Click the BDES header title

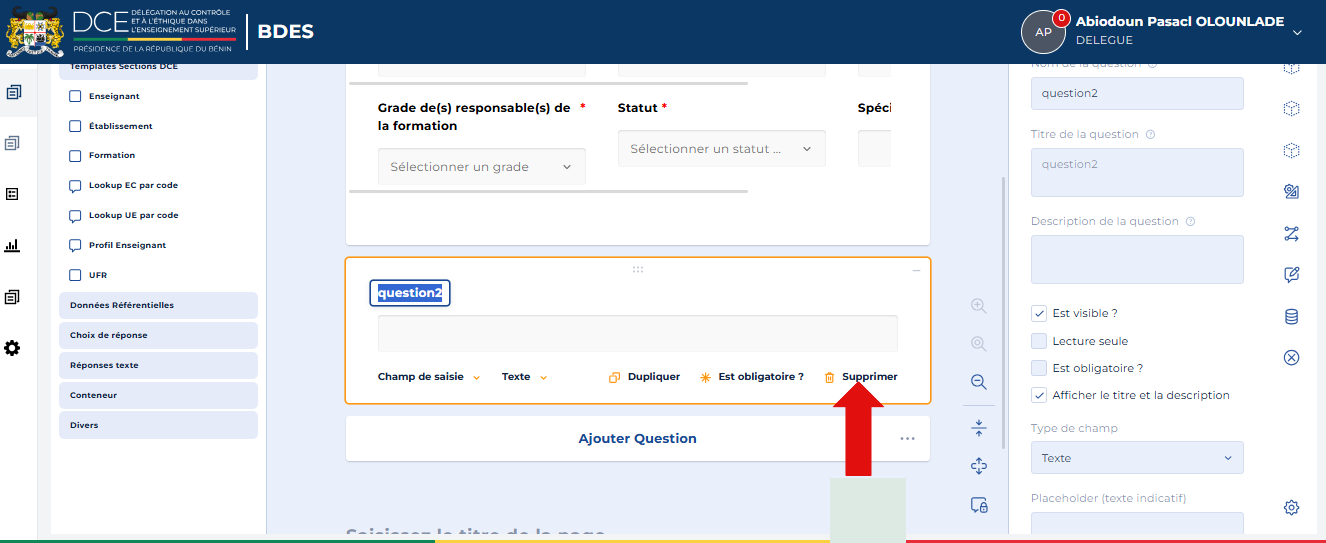286,31
